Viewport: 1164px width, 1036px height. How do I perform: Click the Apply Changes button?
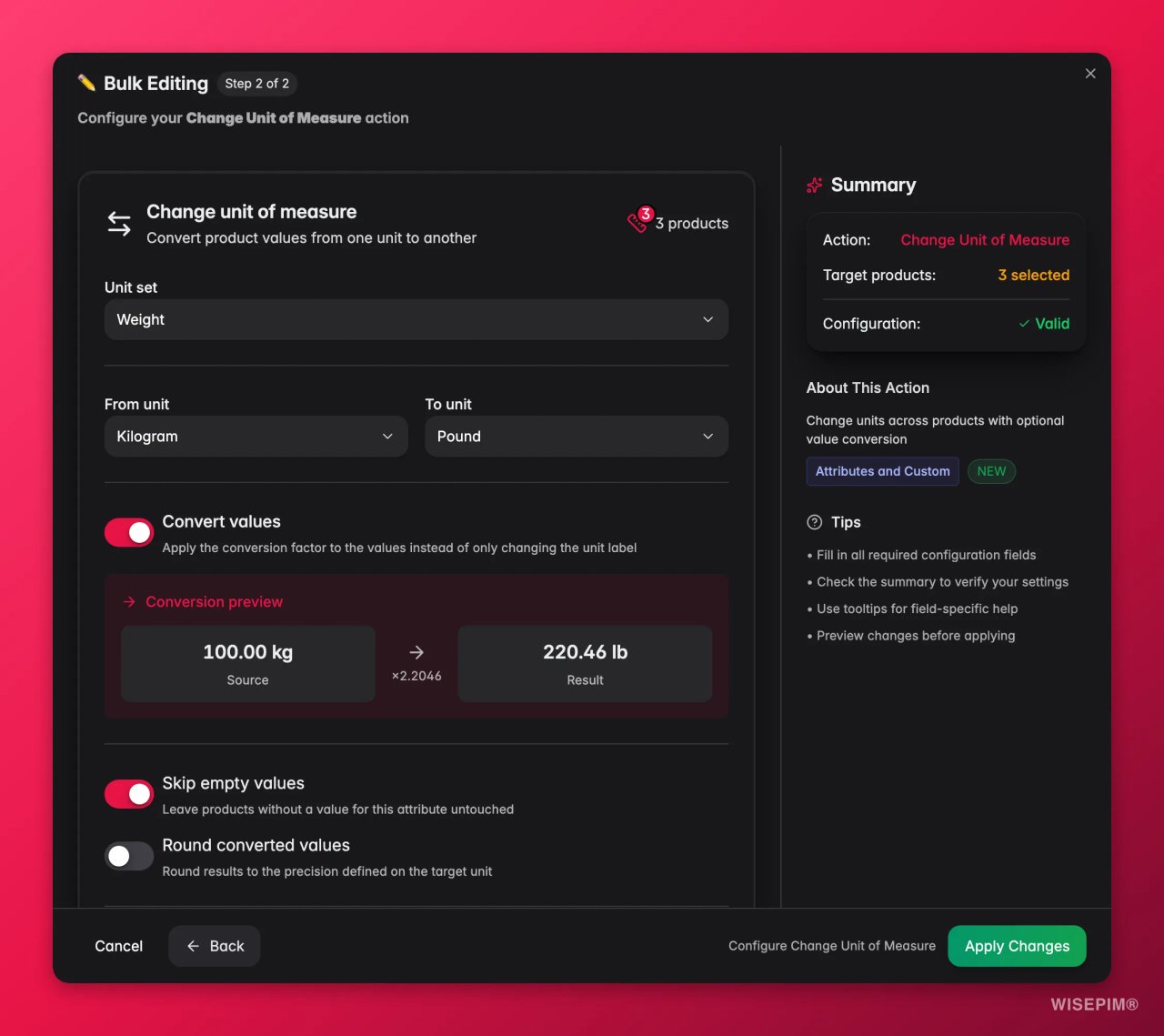1017,946
